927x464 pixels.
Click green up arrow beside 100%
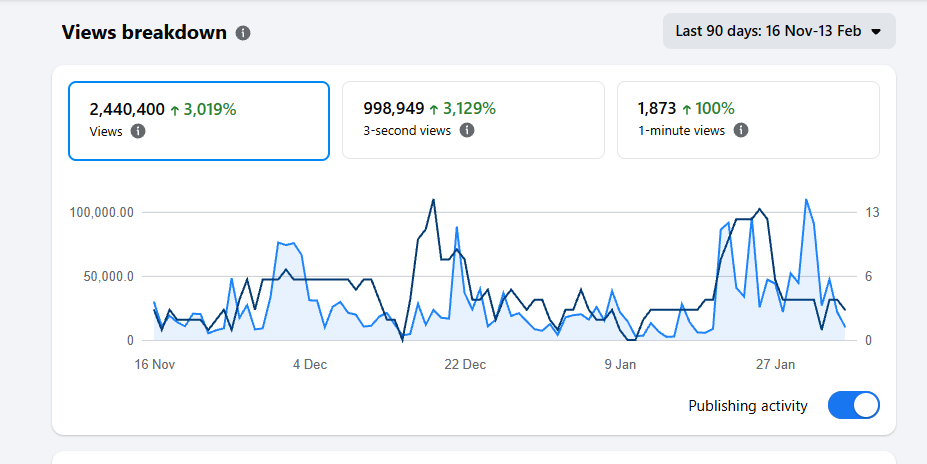coord(686,108)
